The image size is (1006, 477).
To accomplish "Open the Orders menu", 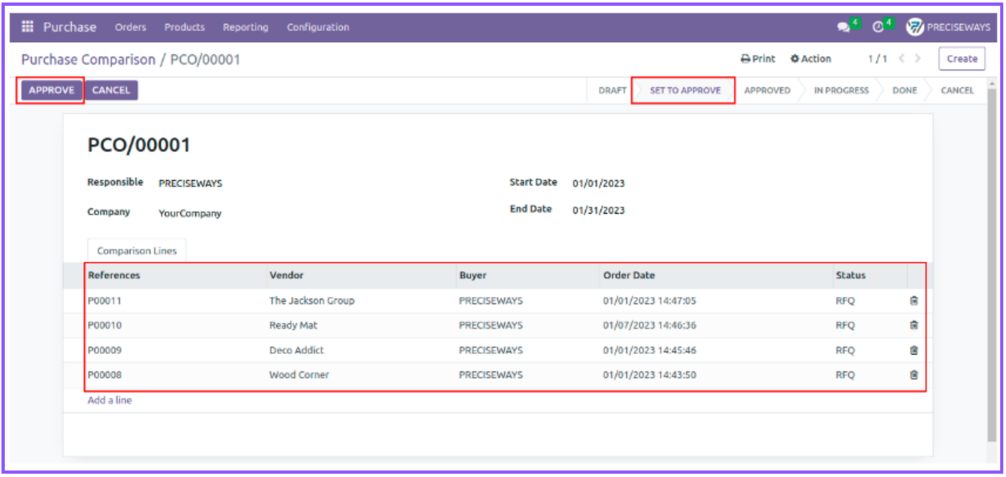I will [130, 27].
